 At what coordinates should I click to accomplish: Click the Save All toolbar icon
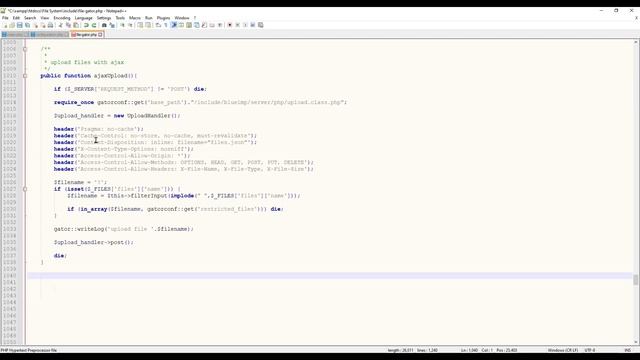[27, 25]
